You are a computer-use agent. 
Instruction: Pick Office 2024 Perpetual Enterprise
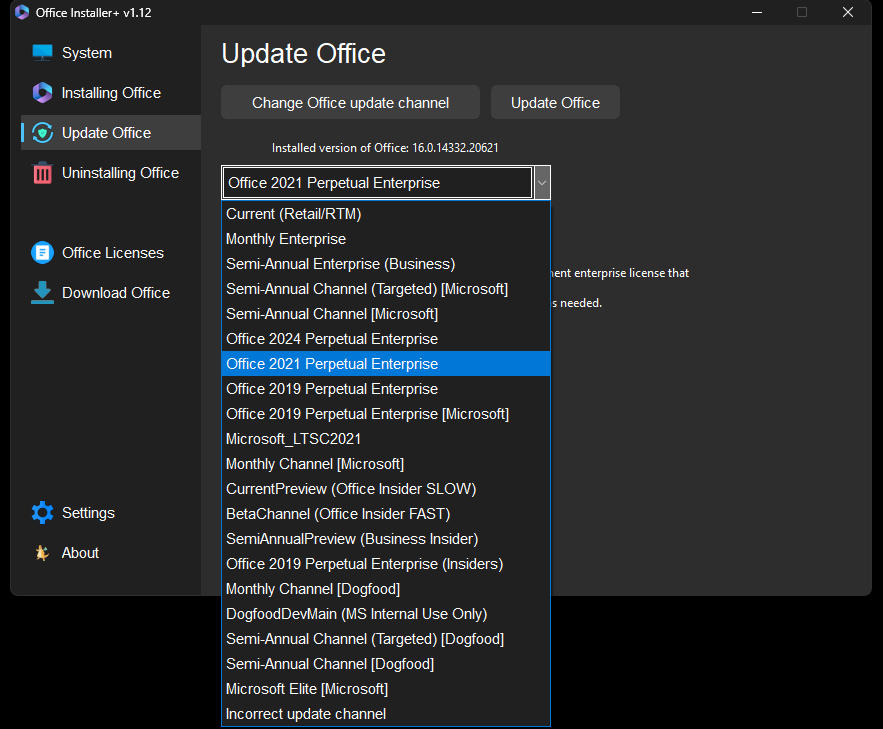386,339
